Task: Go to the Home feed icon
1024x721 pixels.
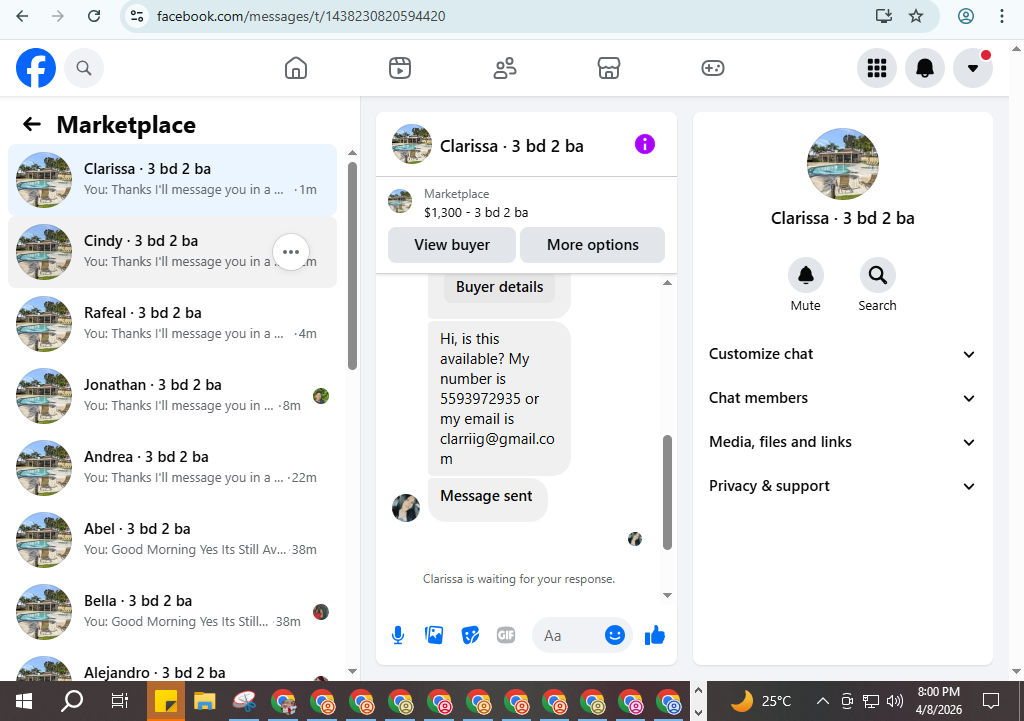Action: tap(296, 68)
